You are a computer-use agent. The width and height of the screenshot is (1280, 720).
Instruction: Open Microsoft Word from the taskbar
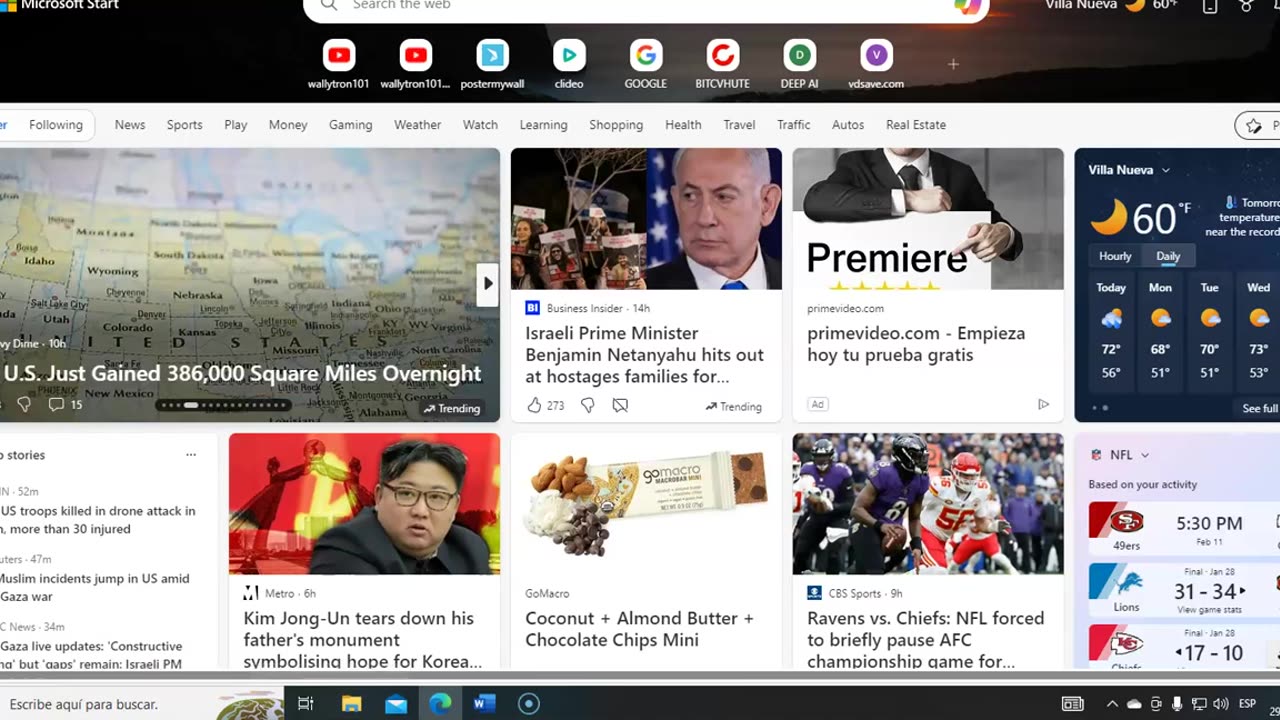(485, 704)
